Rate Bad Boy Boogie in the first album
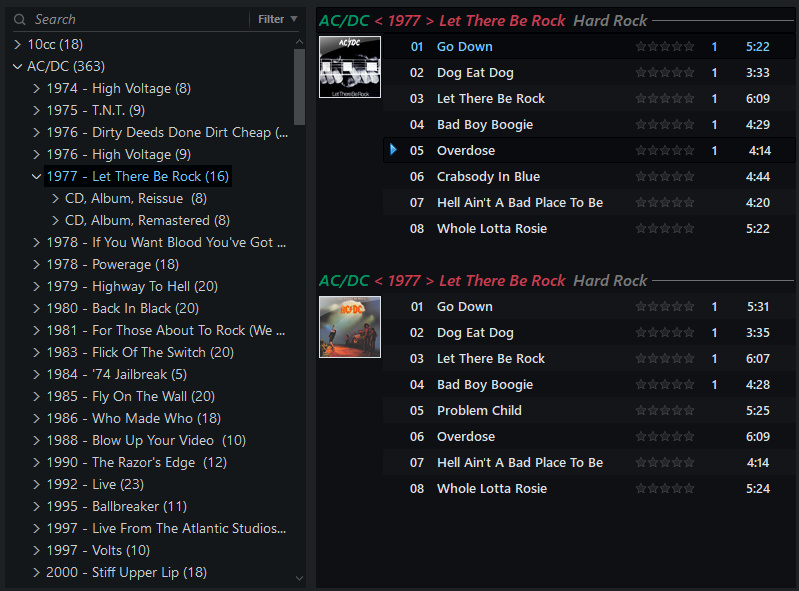The height and width of the screenshot is (591, 799). pos(664,125)
